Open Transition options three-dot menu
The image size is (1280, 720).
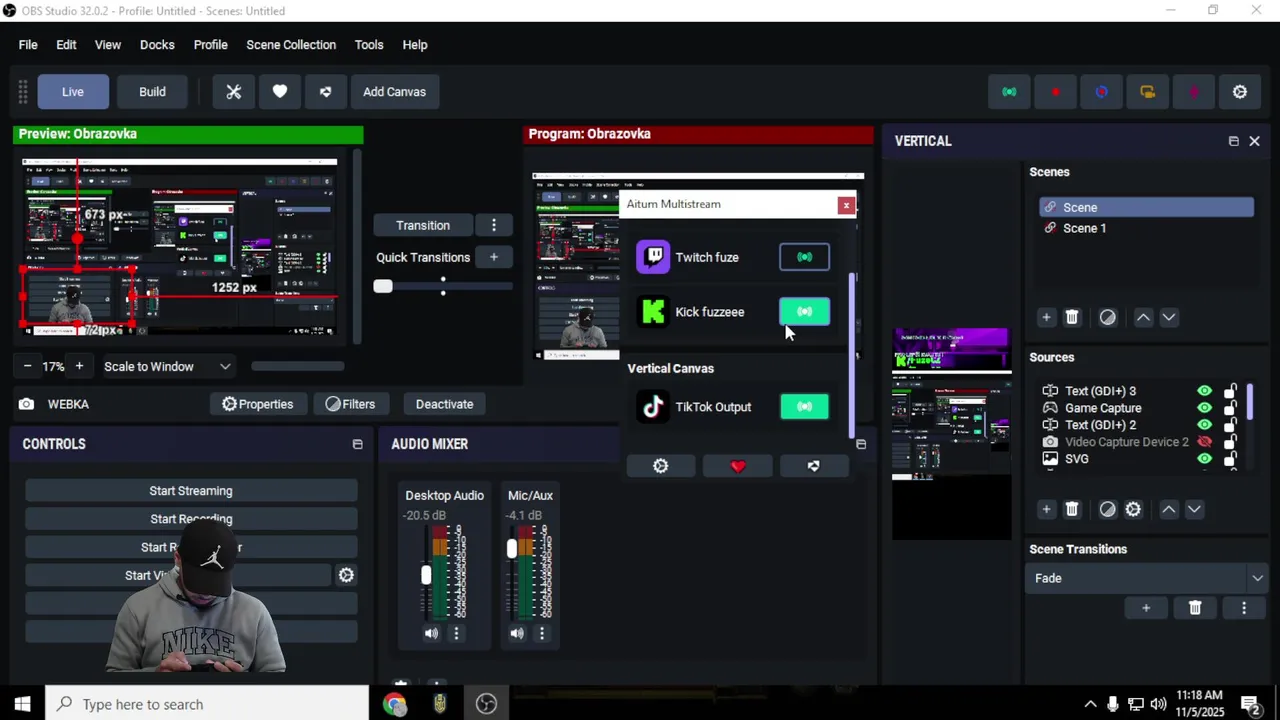tap(493, 225)
